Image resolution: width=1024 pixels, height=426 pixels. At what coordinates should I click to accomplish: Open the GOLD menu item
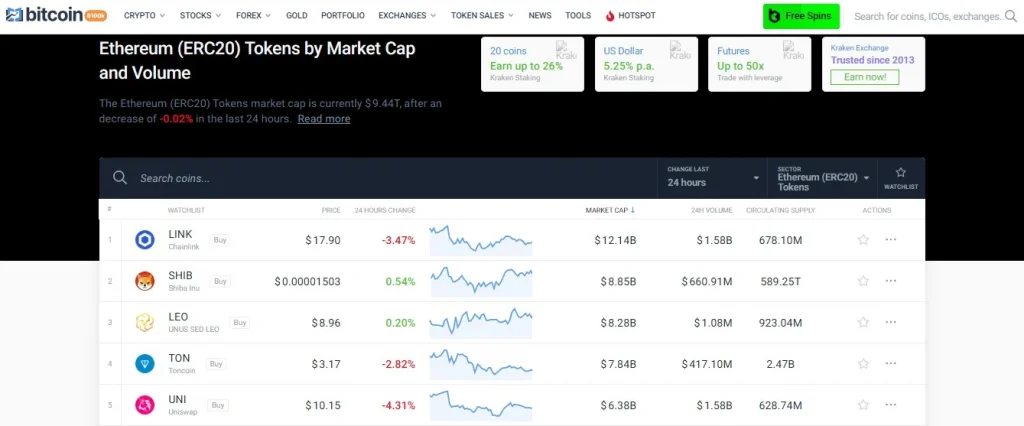tap(296, 16)
